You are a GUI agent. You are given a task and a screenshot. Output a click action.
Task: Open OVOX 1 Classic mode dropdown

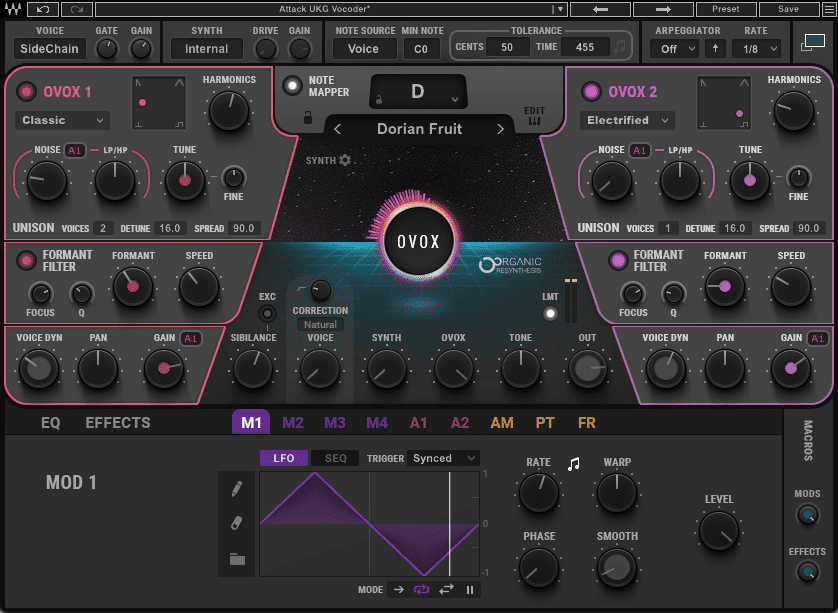63,120
